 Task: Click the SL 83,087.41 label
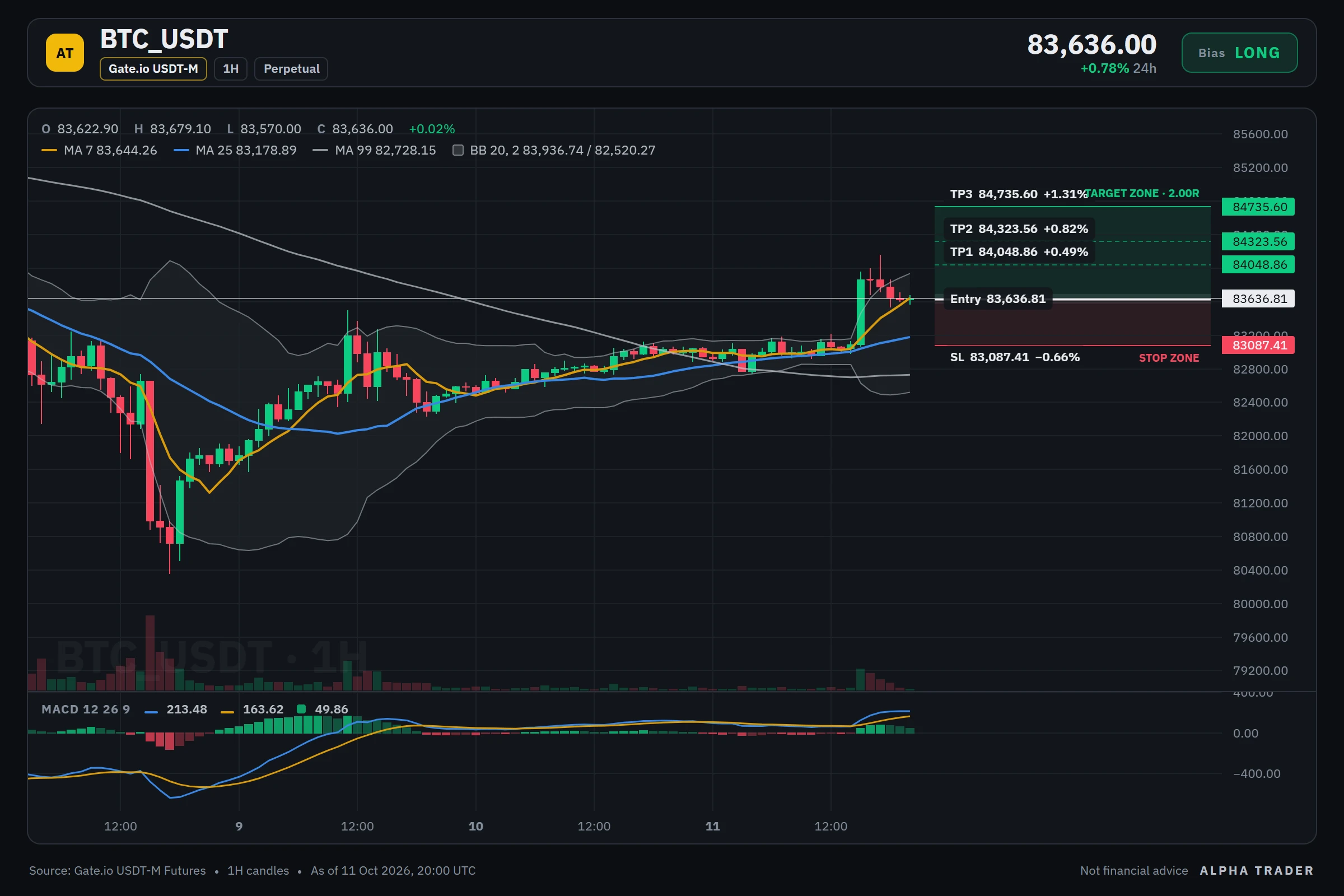tap(1014, 357)
